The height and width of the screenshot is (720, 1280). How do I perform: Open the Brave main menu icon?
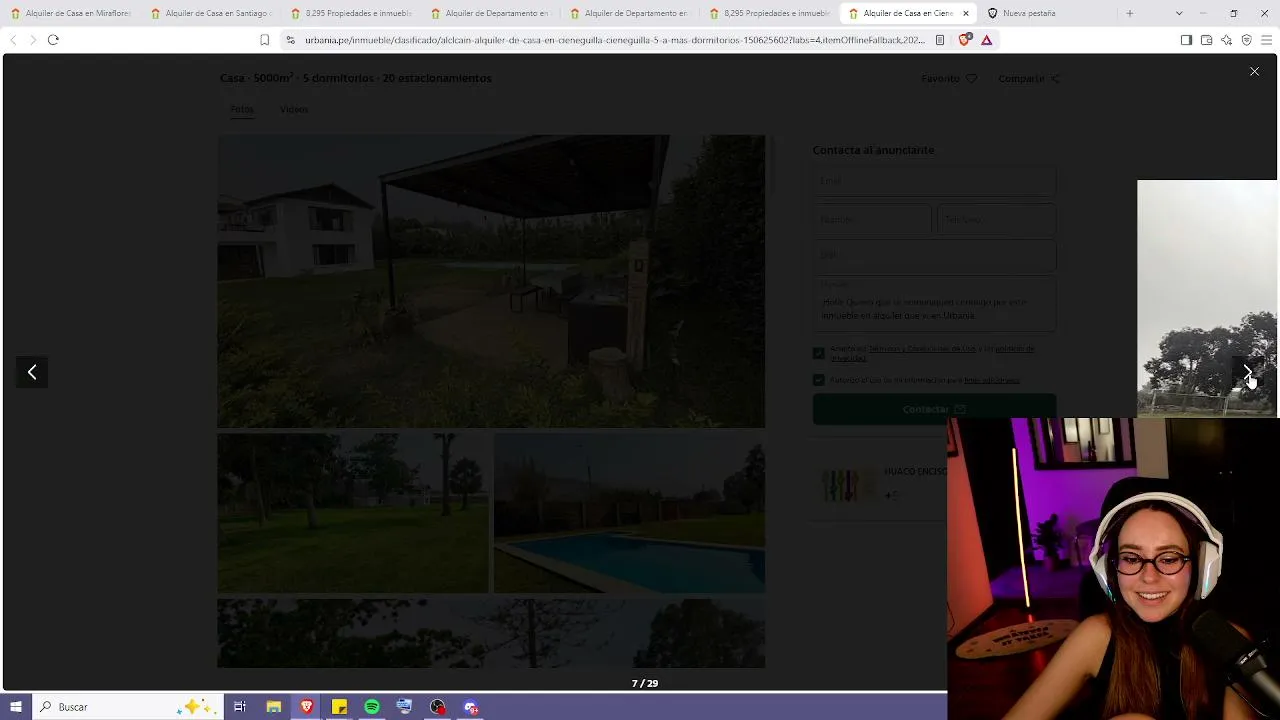(x=1267, y=40)
